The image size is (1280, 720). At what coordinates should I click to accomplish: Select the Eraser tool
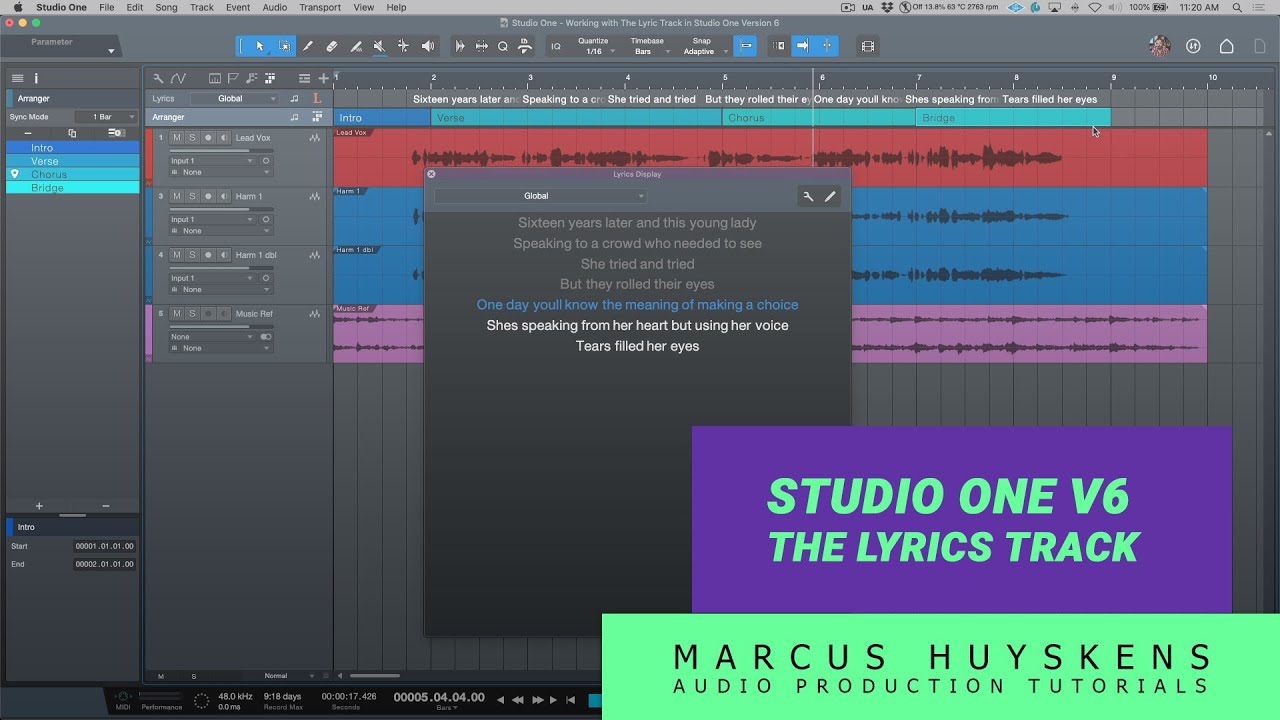tap(332, 46)
